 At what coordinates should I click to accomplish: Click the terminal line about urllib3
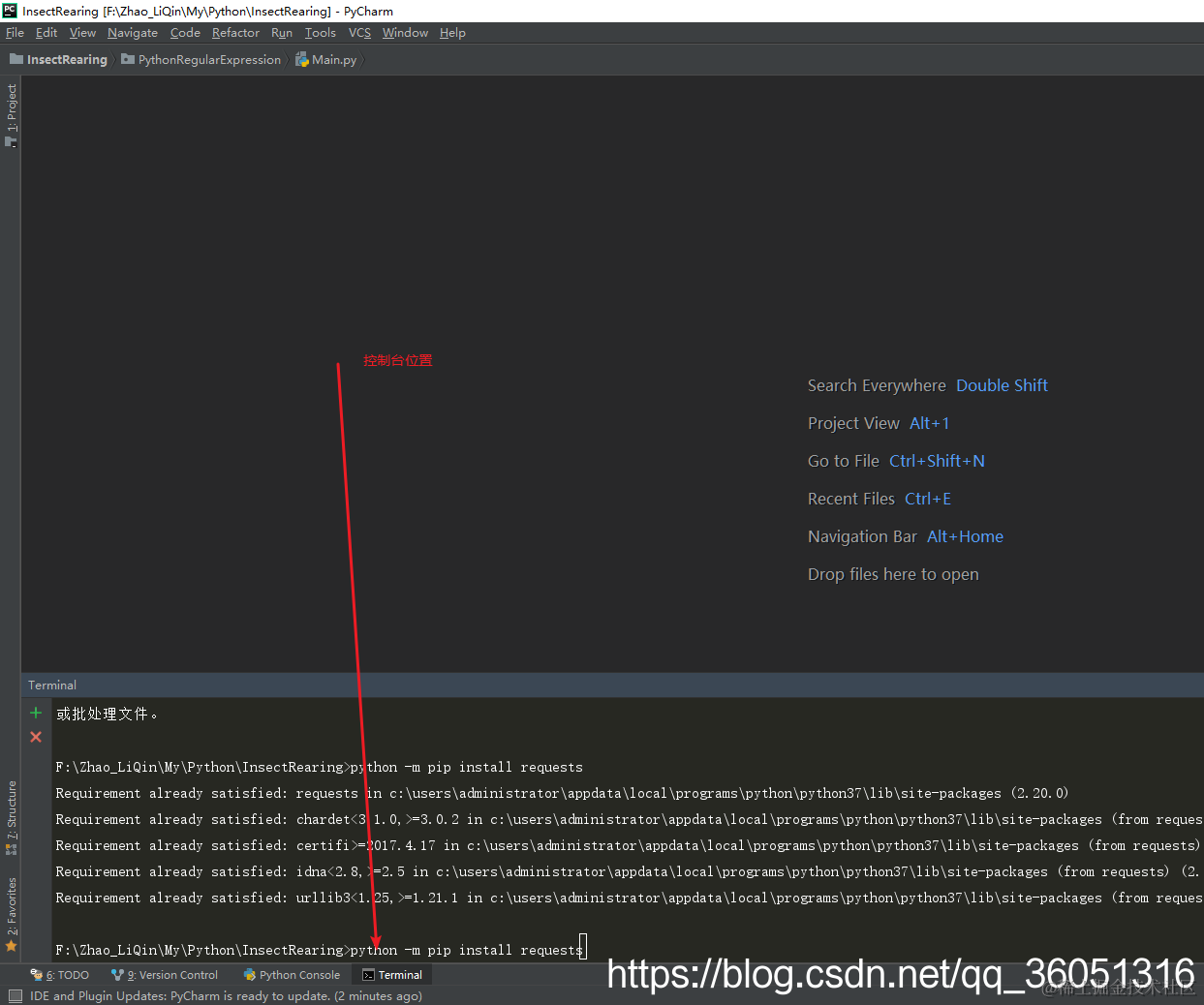[629, 898]
